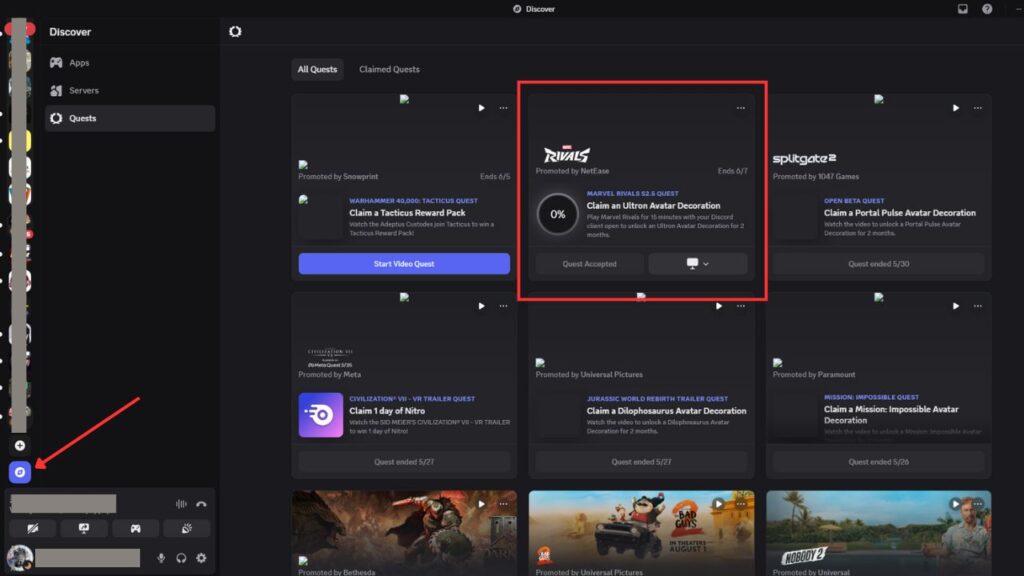This screenshot has width=1024, height=576.
Task: Click the "Discover" heading in the sidebar
Action: point(70,31)
